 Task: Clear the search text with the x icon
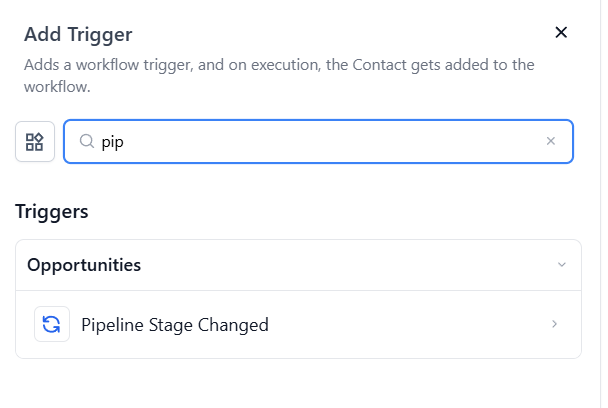[x=550, y=142]
